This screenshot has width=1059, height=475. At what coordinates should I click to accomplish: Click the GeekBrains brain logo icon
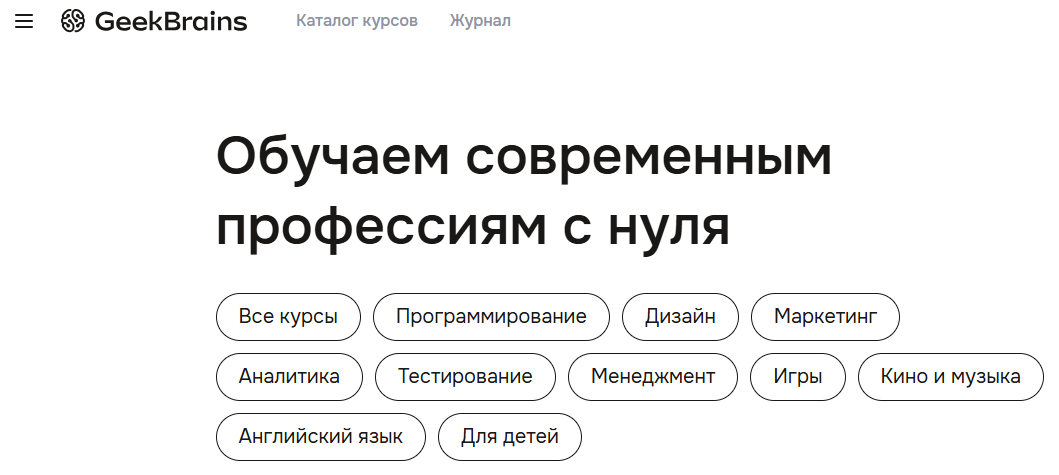[x=73, y=21]
